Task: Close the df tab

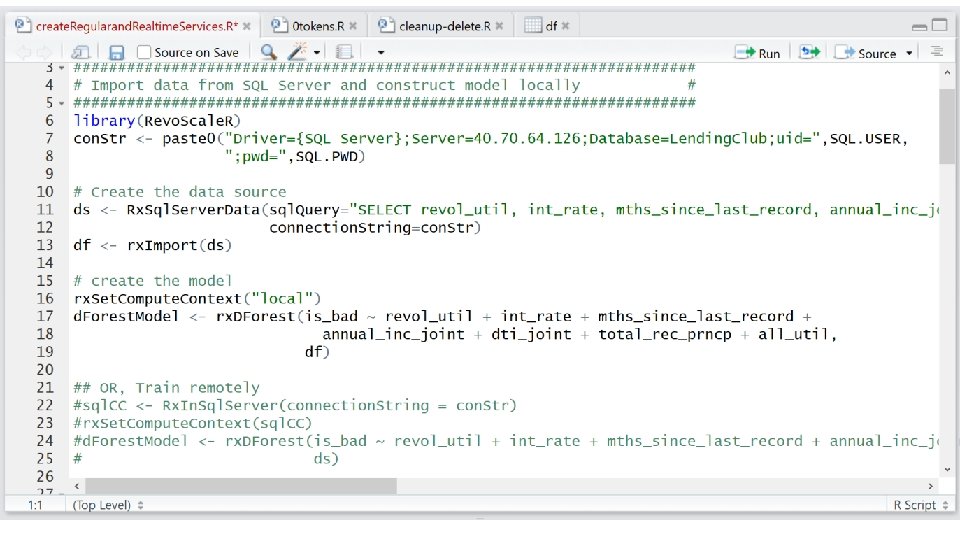Action: click(x=565, y=26)
